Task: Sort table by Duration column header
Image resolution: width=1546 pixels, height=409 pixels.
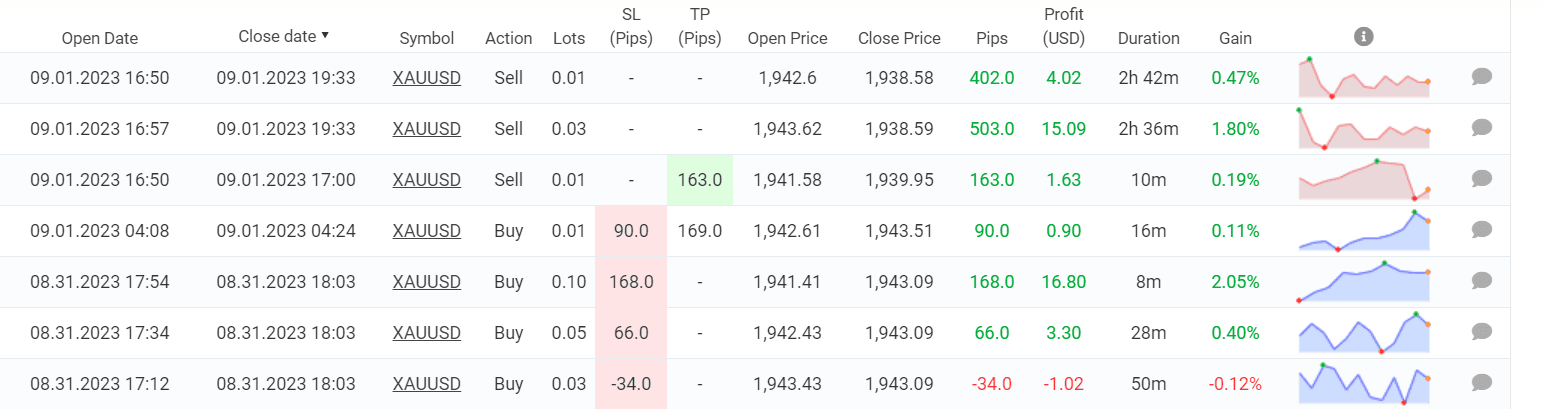Action: tap(1148, 38)
